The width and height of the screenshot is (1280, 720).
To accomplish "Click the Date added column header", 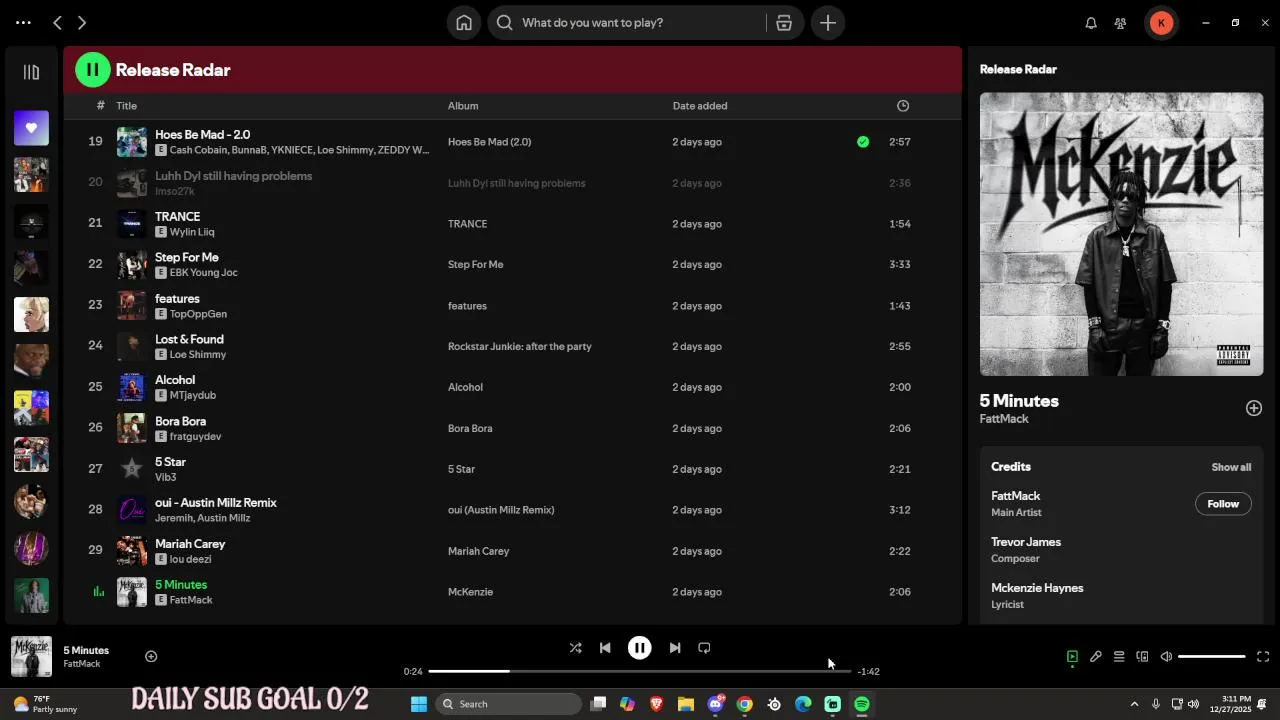I will click(x=700, y=106).
